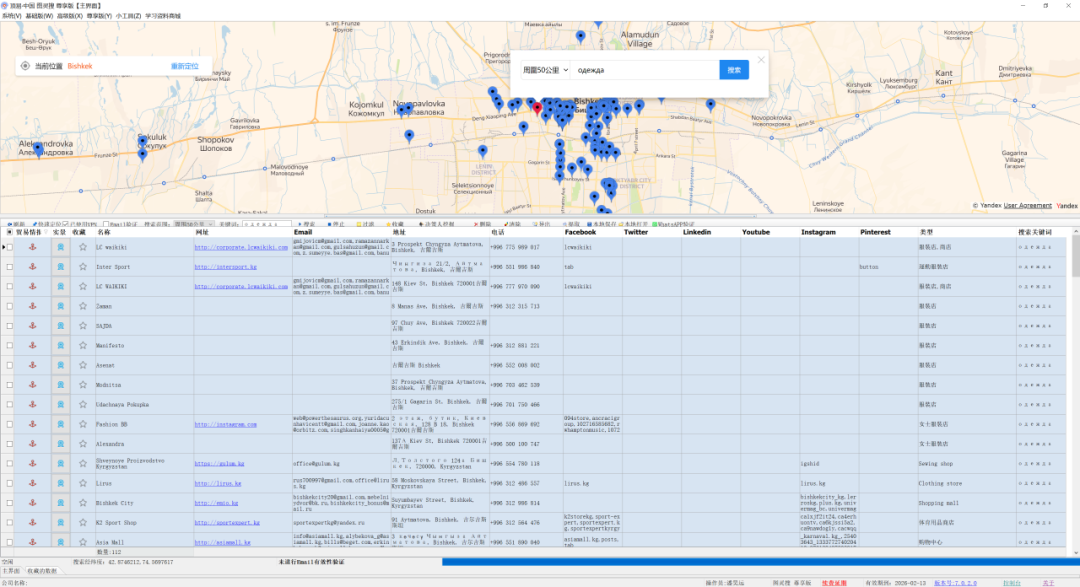Click the trade info anchor icon for LC waikiki
The height and width of the screenshot is (587, 1080).
32,247
